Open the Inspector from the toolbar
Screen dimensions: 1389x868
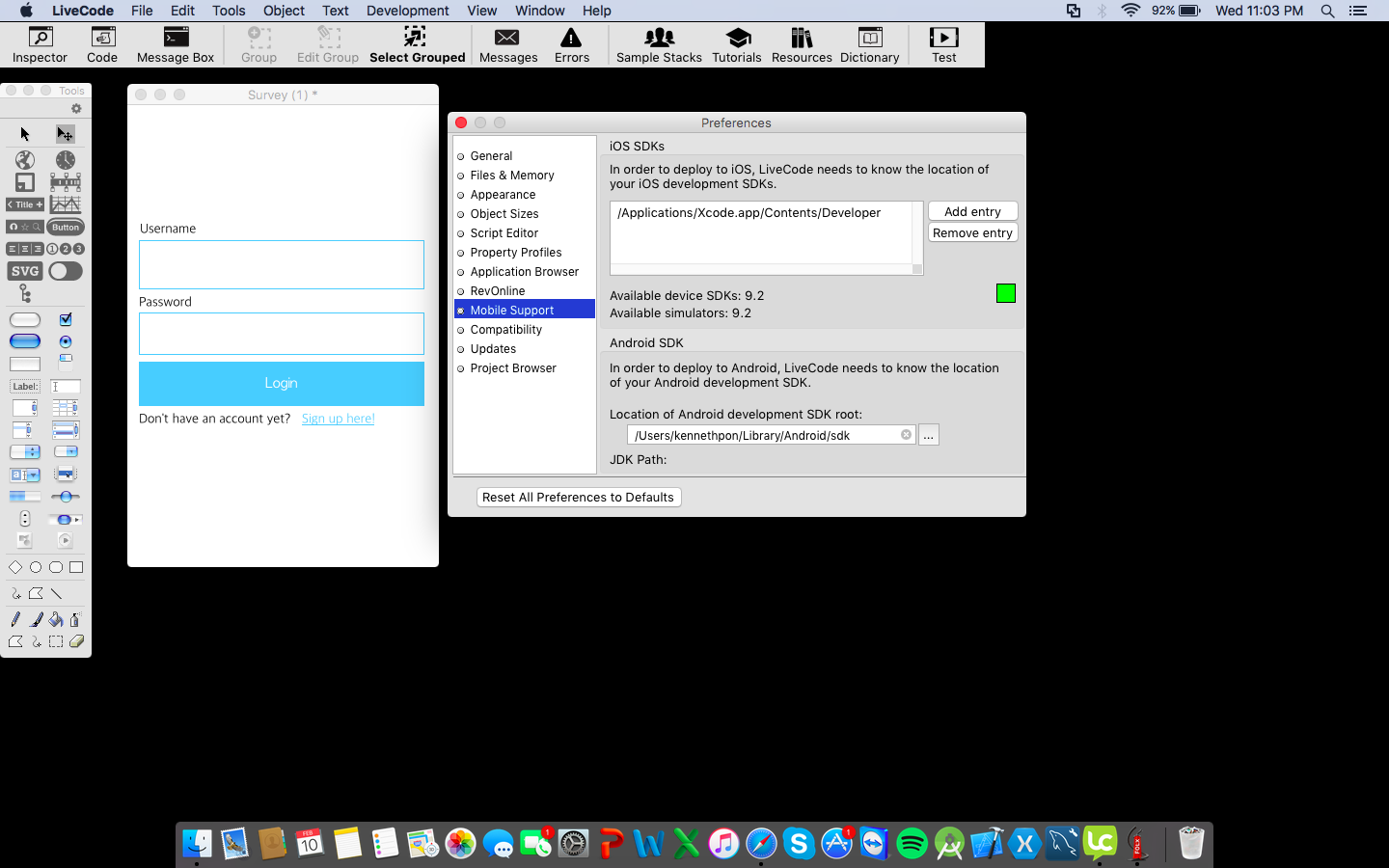coord(40,44)
